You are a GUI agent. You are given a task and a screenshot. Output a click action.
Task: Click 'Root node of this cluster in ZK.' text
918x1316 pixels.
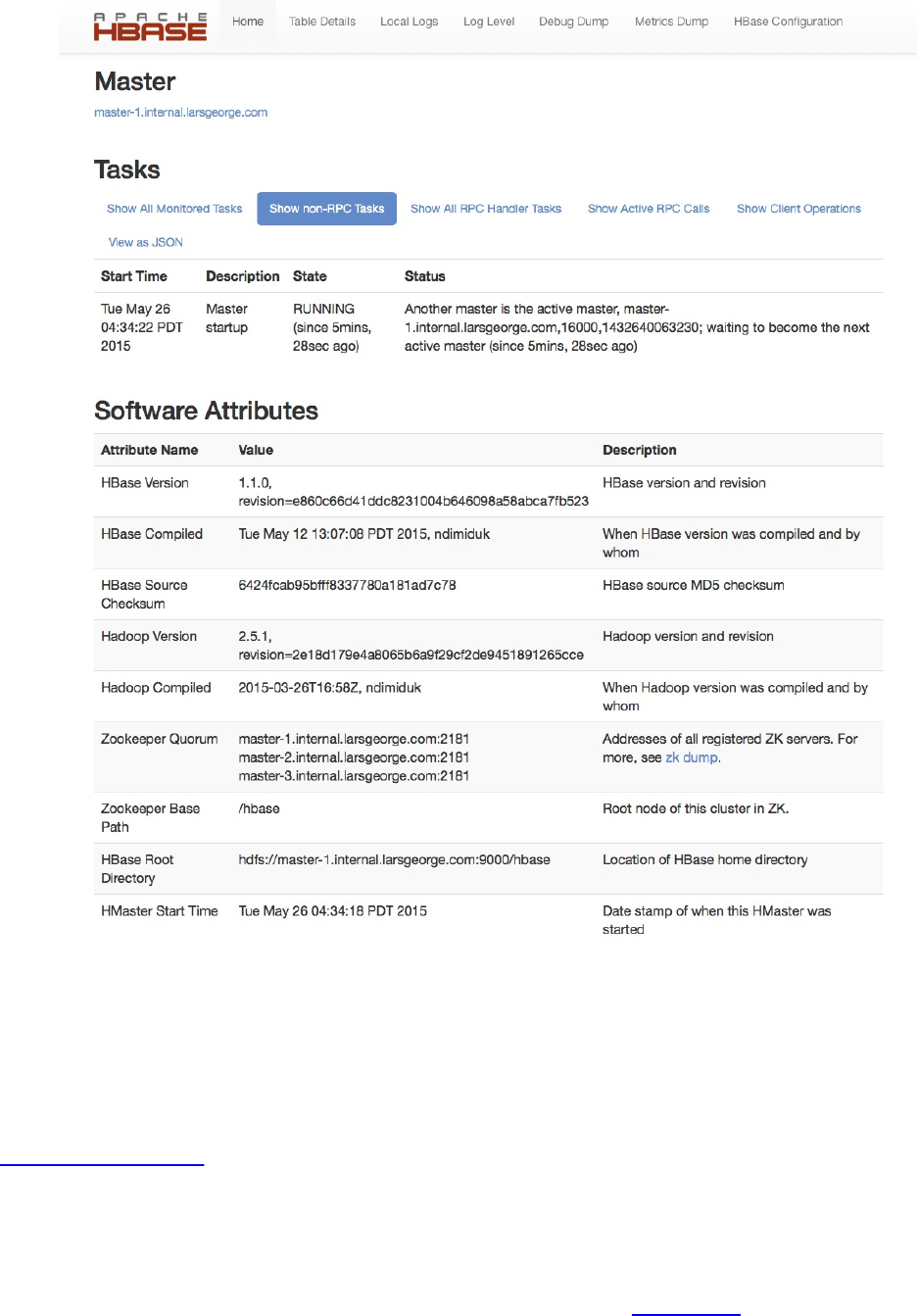[696, 808]
